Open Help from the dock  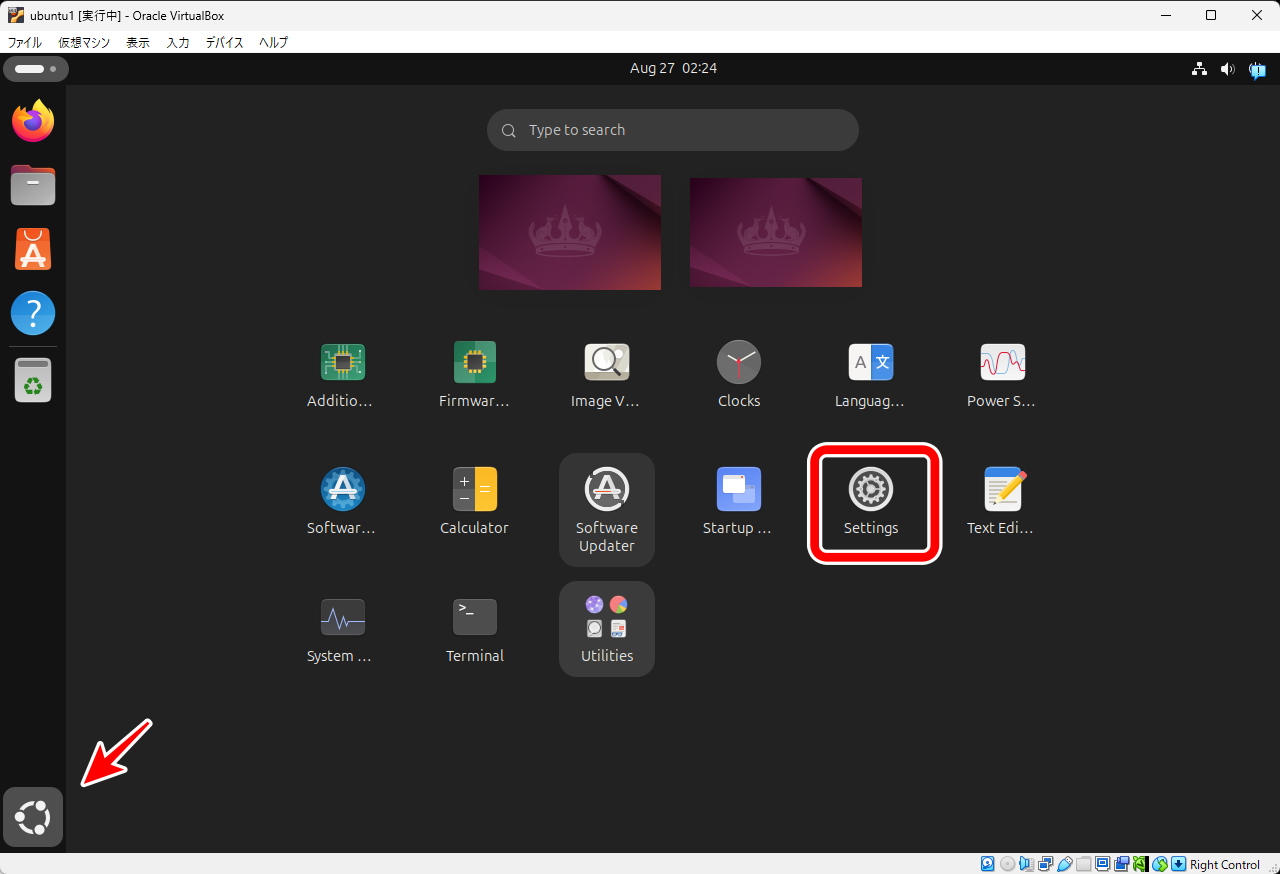click(x=33, y=313)
